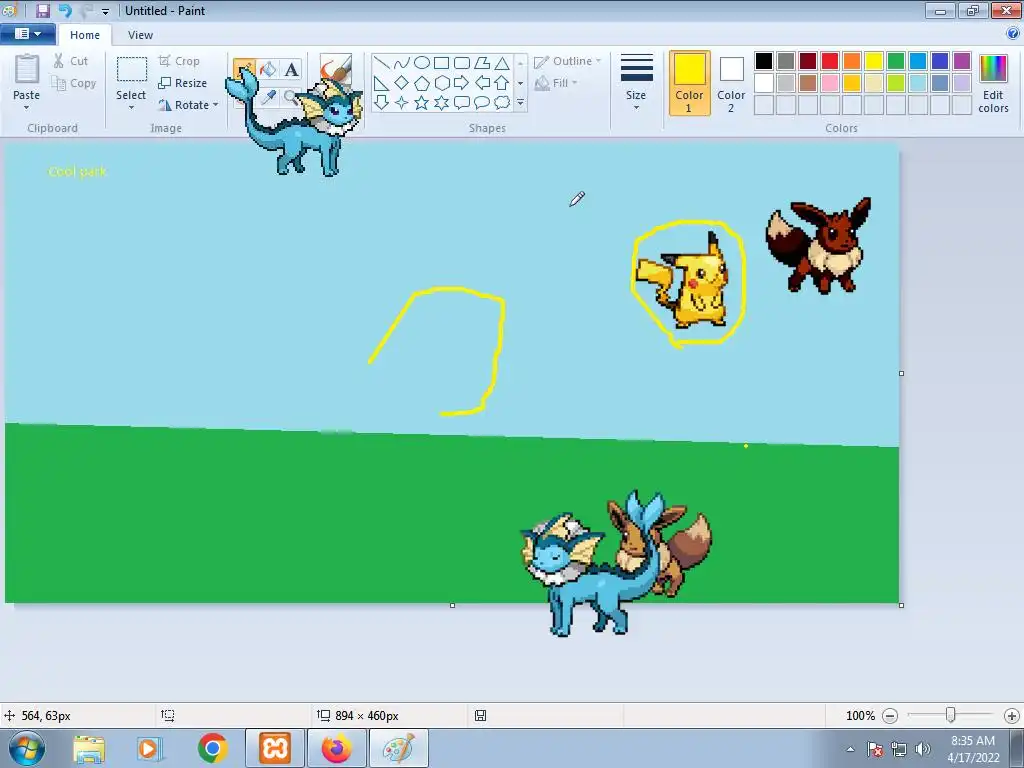Show the next row of shapes
The height and width of the screenshot is (768, 1024).
(520, 83)
